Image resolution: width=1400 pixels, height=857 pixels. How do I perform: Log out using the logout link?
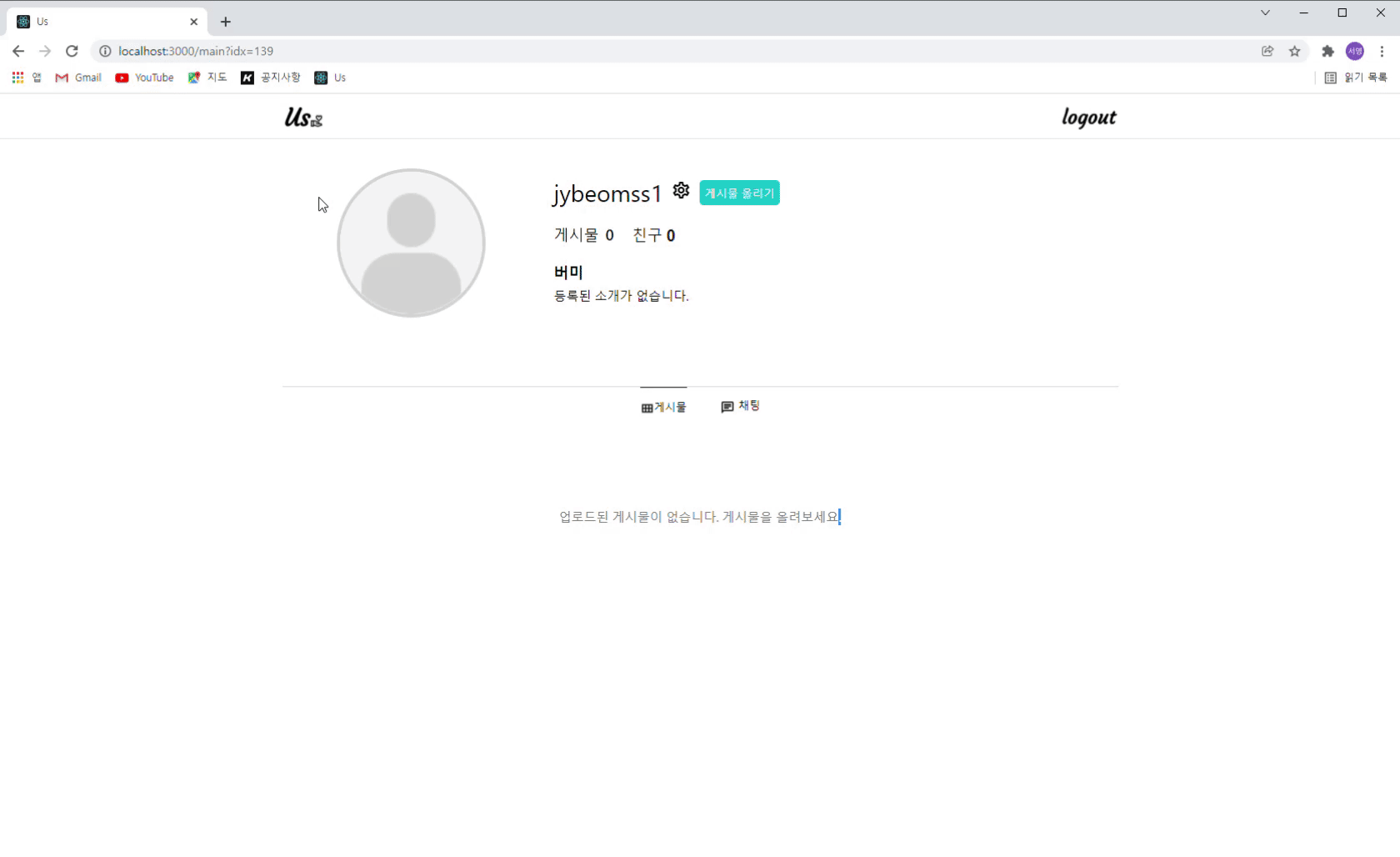tap(1088, 118)
